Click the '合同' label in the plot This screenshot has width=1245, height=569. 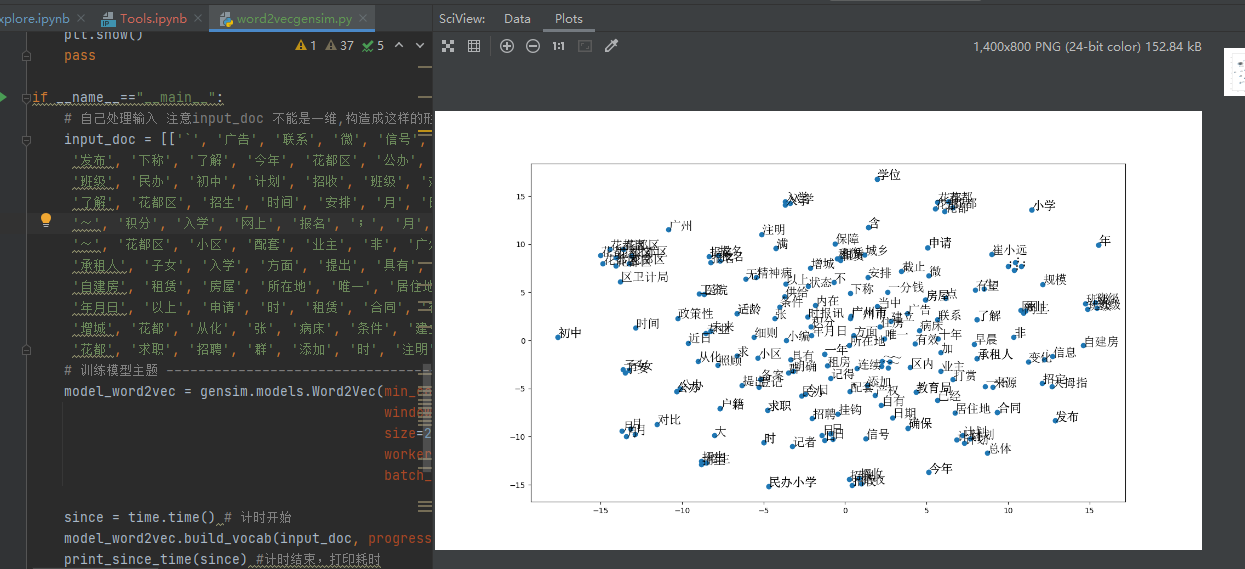(x=1010, y=408)
